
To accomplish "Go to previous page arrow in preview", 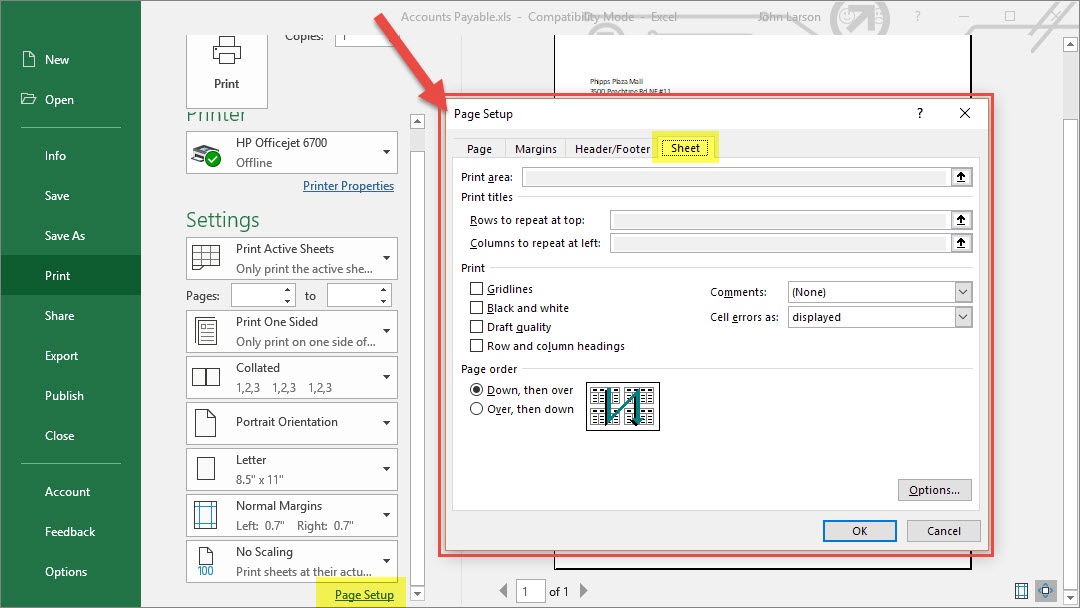I will tap(503, 591).
